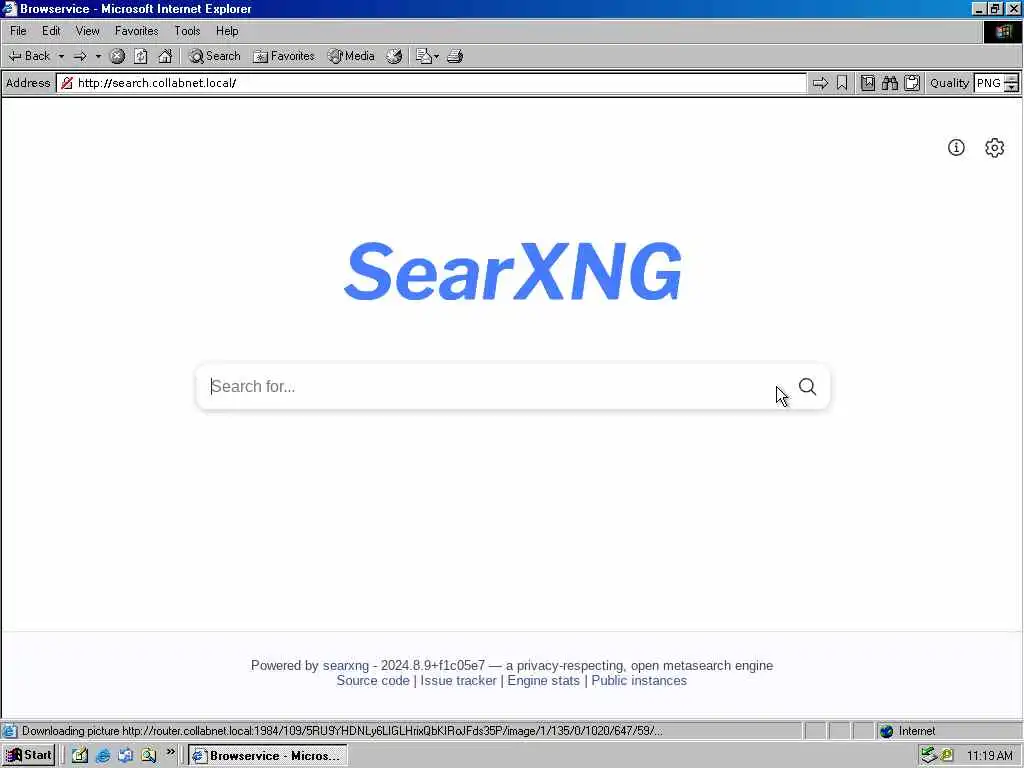Open the Edit menu
This screenshot has width=1024, height=768.
click(x=51, y=31)
